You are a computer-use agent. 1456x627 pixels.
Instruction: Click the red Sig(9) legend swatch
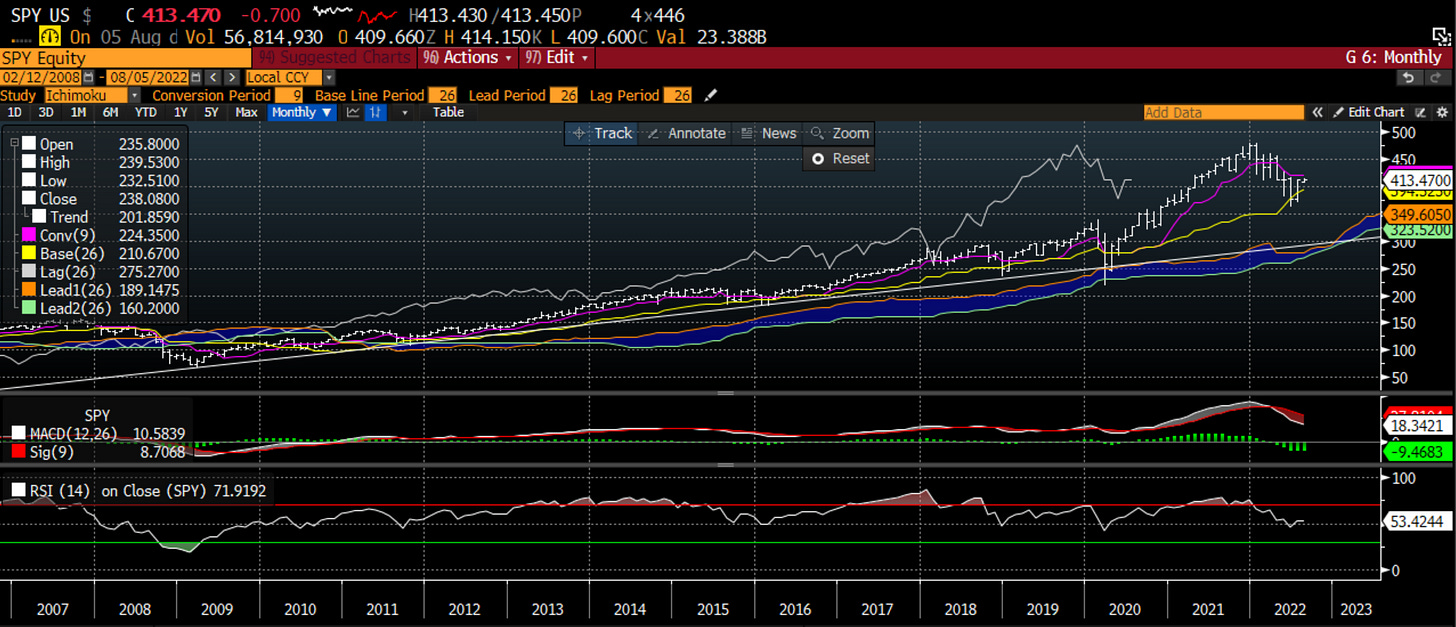[x=20, y=452]
